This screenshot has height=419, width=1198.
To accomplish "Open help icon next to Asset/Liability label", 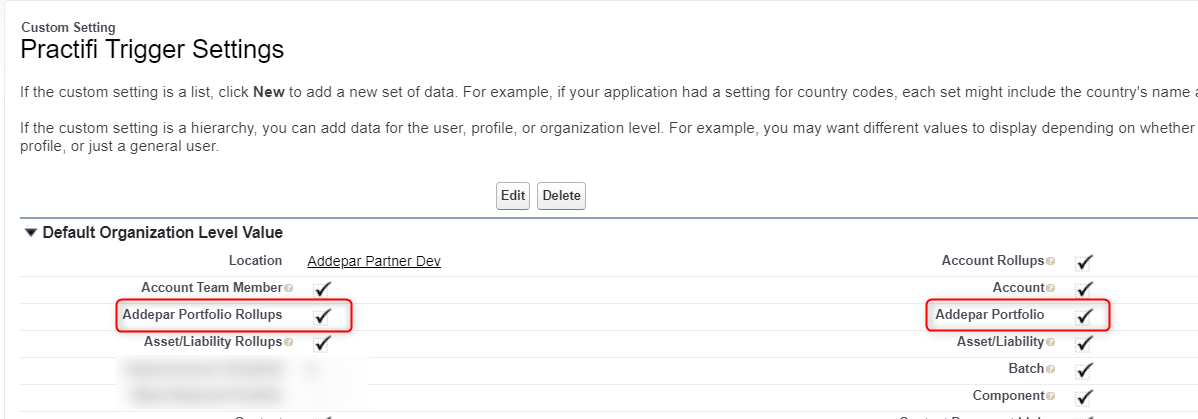I will (x=1050, y=343).
